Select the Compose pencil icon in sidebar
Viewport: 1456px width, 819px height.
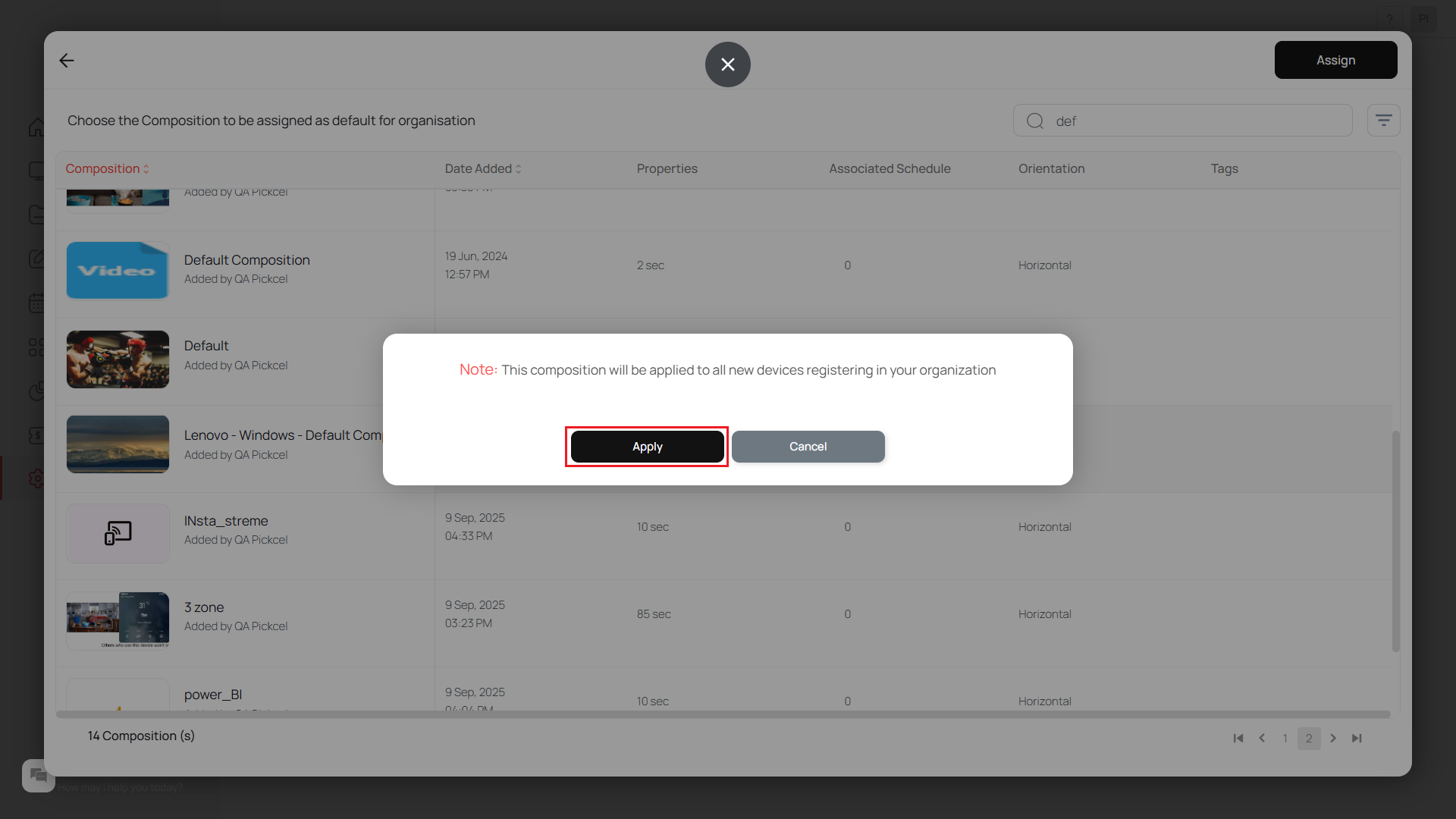[38, 259]
